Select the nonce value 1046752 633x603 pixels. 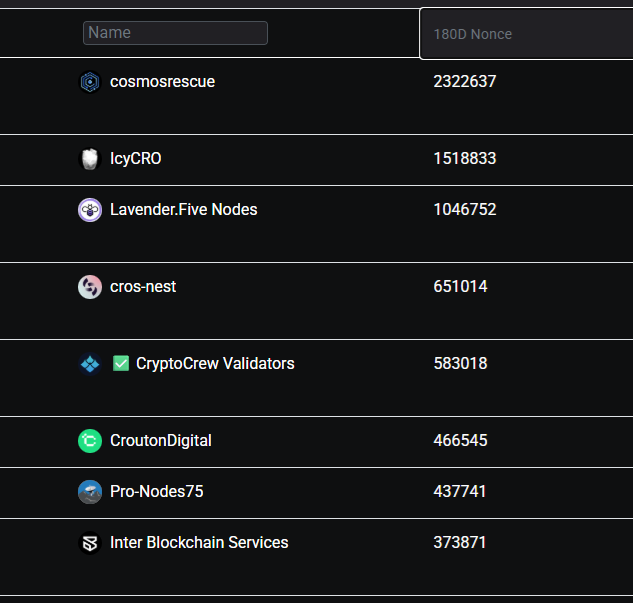[465, 210]
